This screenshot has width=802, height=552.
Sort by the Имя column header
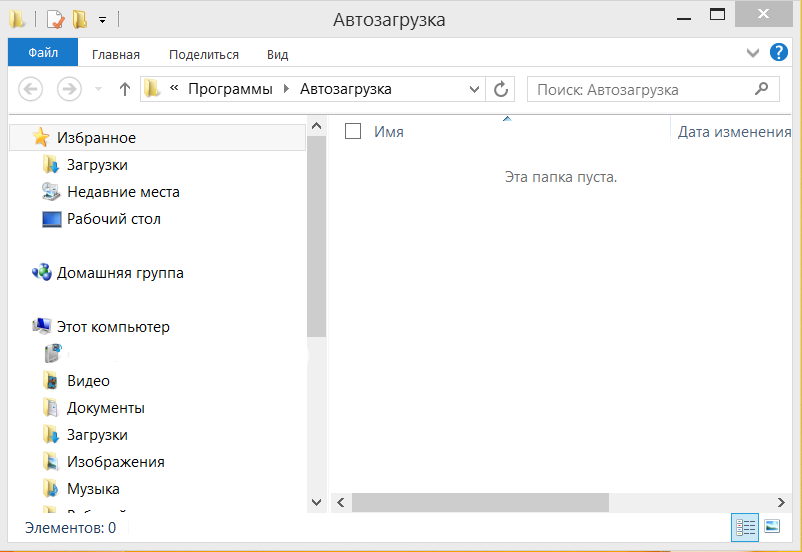pyautogui.click(x=389, y=131)
